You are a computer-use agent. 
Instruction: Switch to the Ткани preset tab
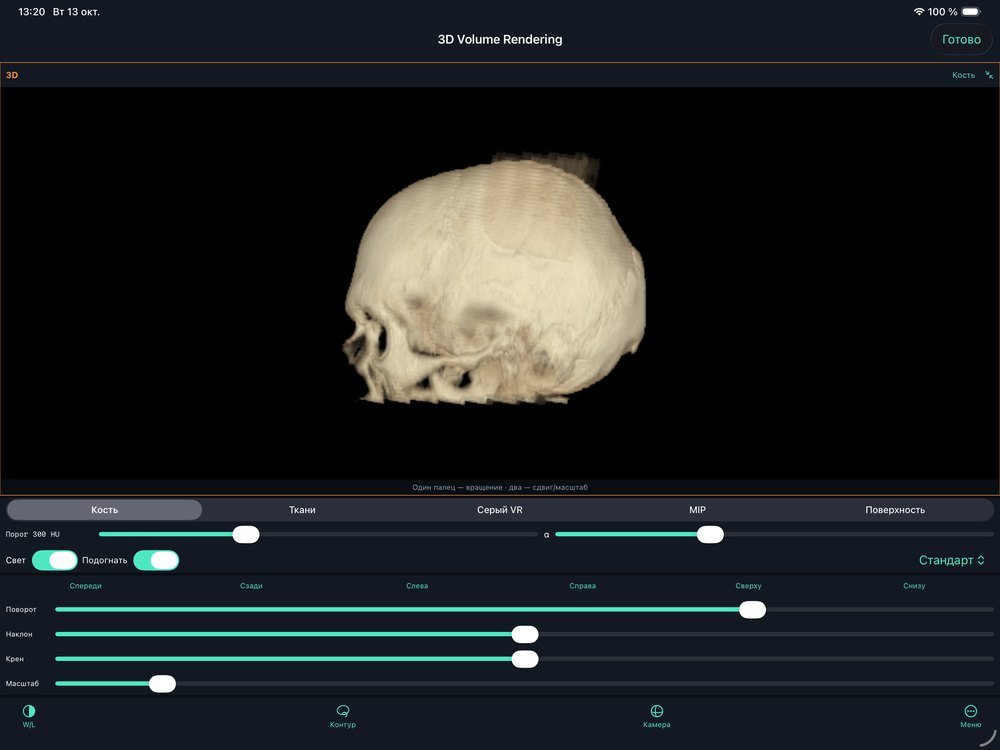pos(302,510)
